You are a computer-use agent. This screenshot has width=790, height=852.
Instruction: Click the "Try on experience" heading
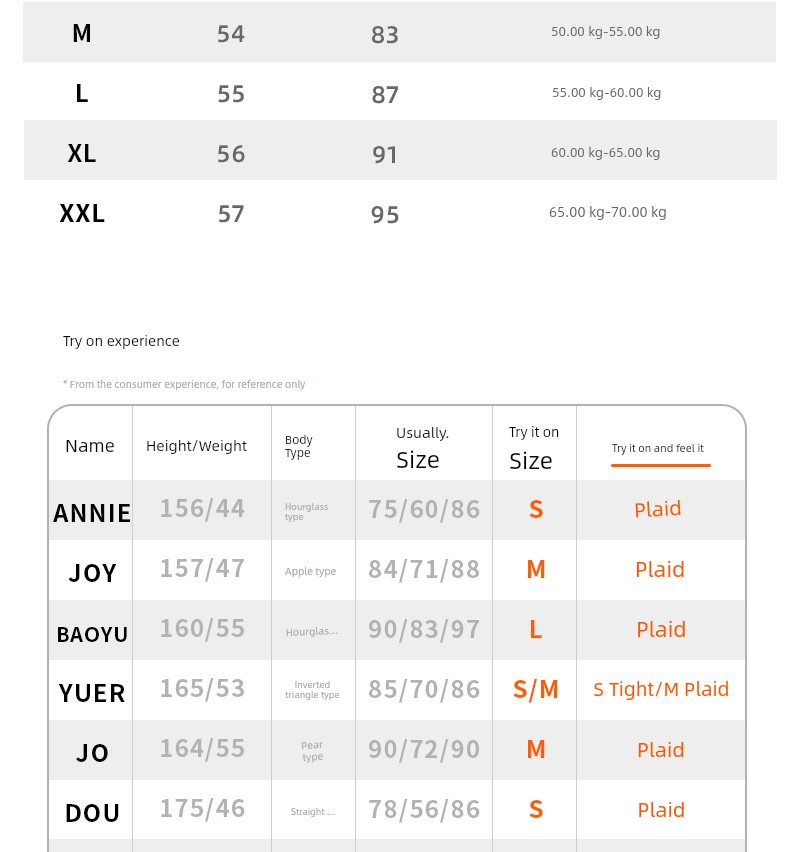click(x=121, y=341)
